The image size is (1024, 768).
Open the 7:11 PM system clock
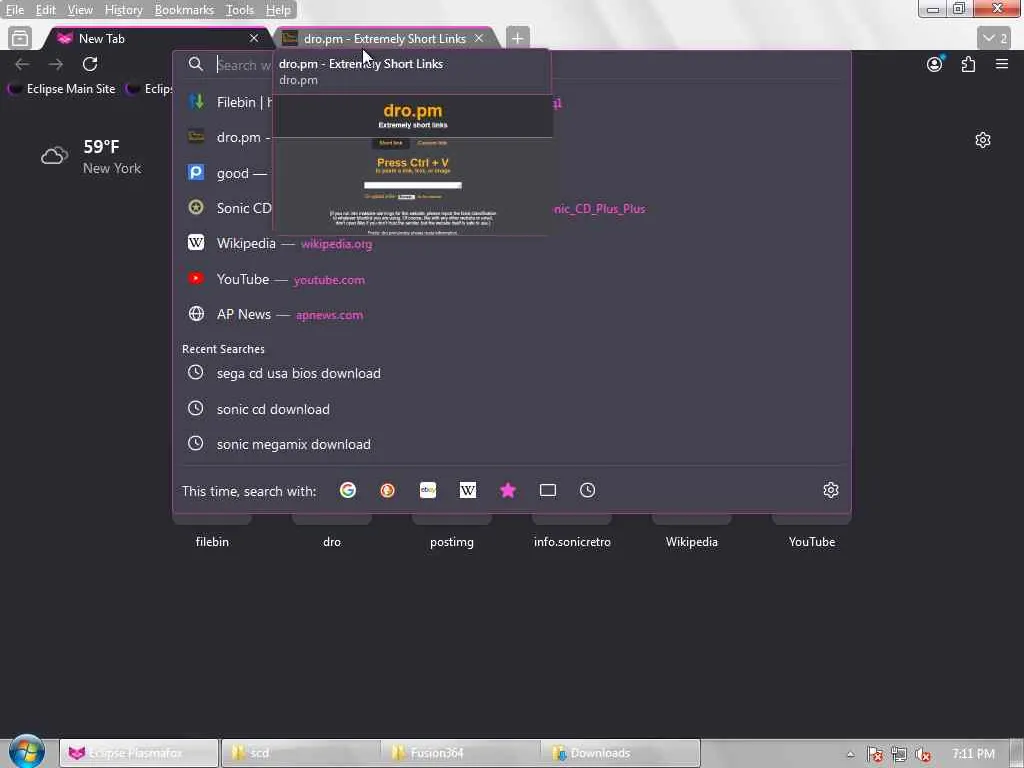(973, 754)
